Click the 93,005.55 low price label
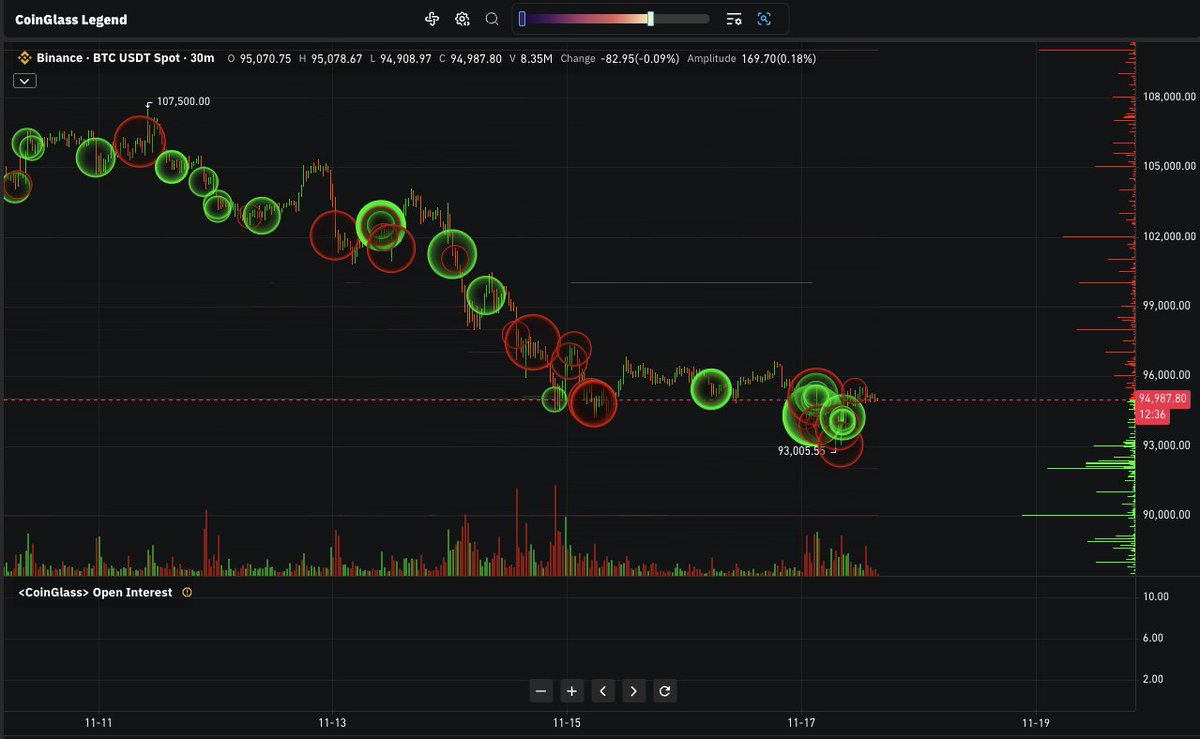 coord(802,451)
